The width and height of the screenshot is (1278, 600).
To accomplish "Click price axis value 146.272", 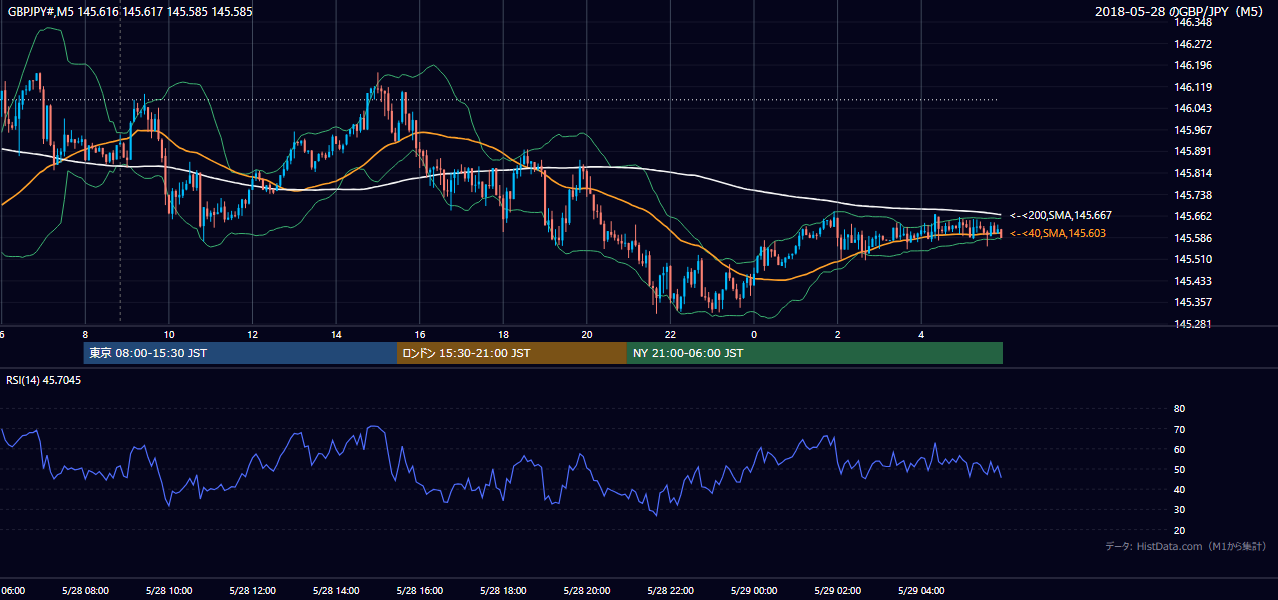I will click(1192, 44).
